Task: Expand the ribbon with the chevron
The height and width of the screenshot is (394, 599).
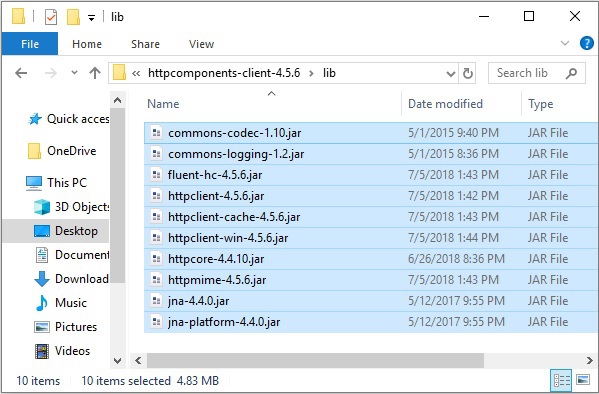Action: [x=565, y=43]
